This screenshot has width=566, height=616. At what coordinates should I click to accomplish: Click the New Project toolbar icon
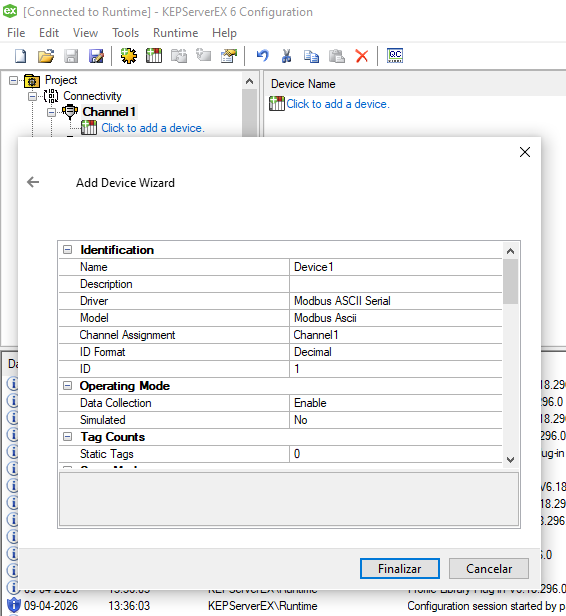tap(20, 56)
